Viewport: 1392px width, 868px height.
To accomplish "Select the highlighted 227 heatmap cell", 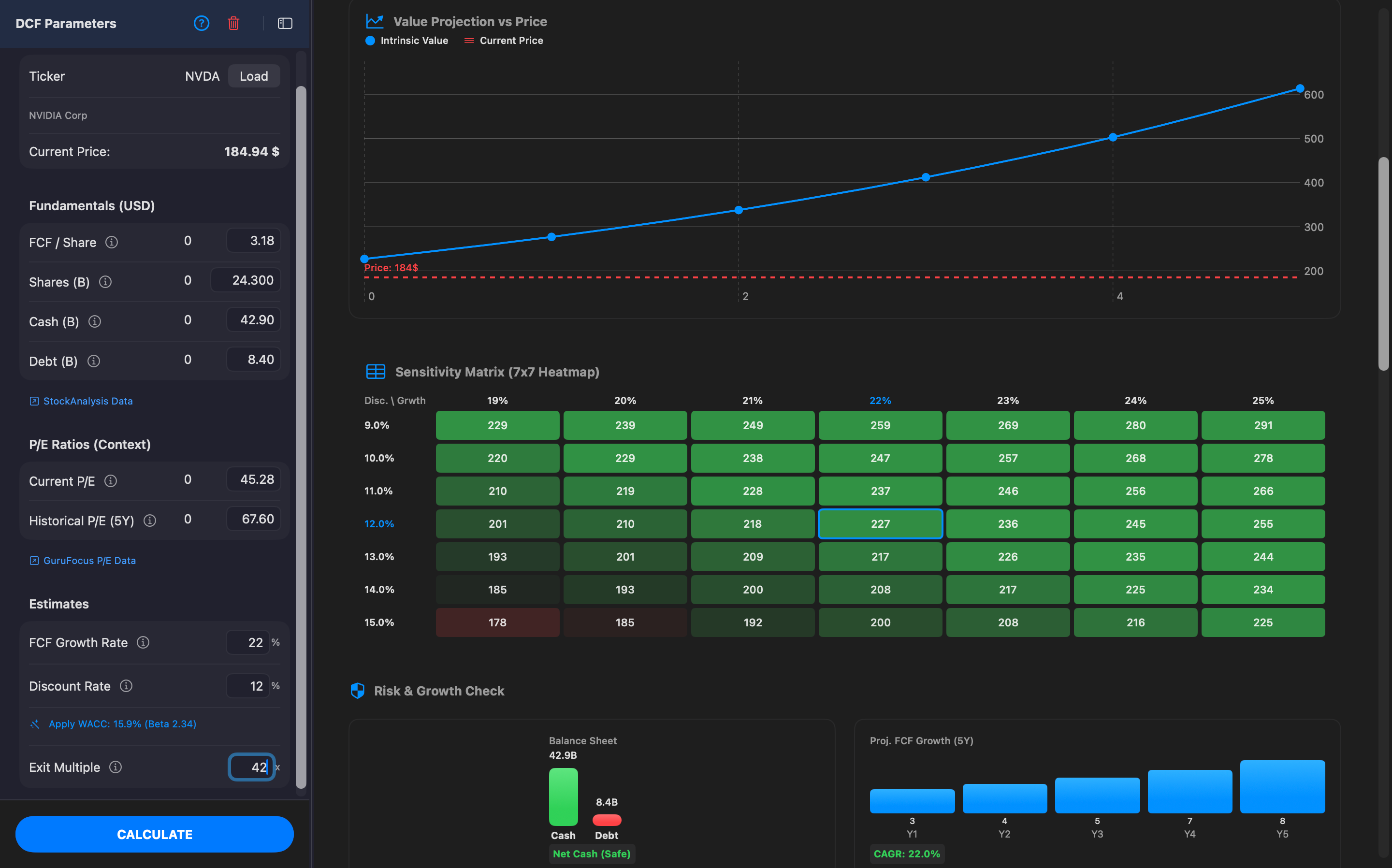I will [880, 523].
